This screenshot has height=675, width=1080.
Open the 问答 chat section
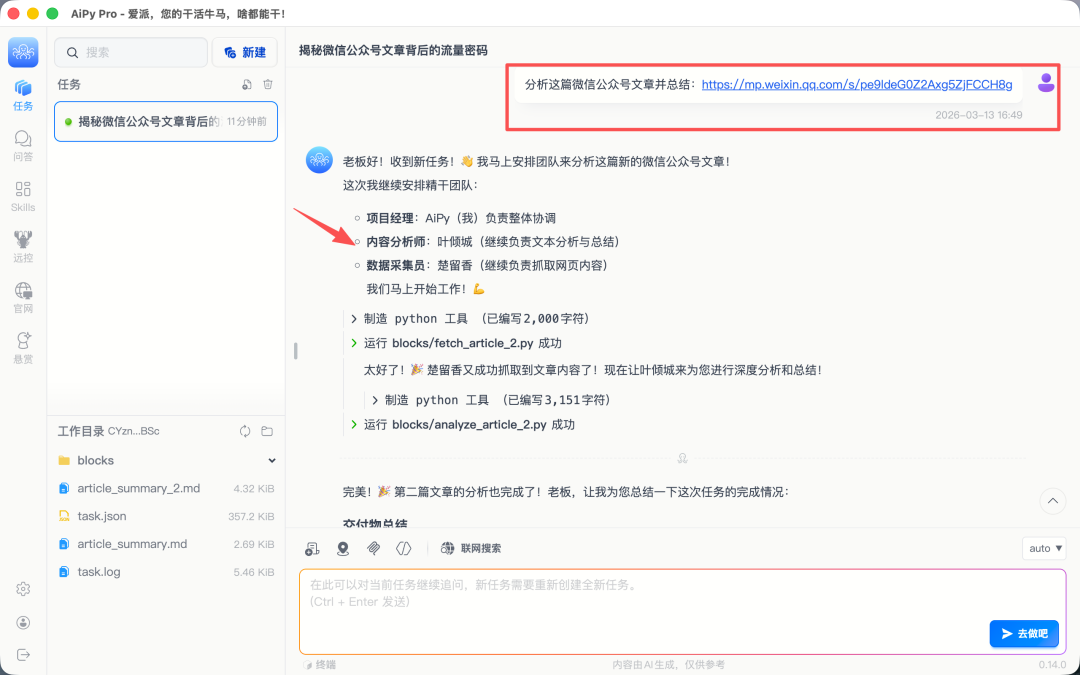pos(23,146)
